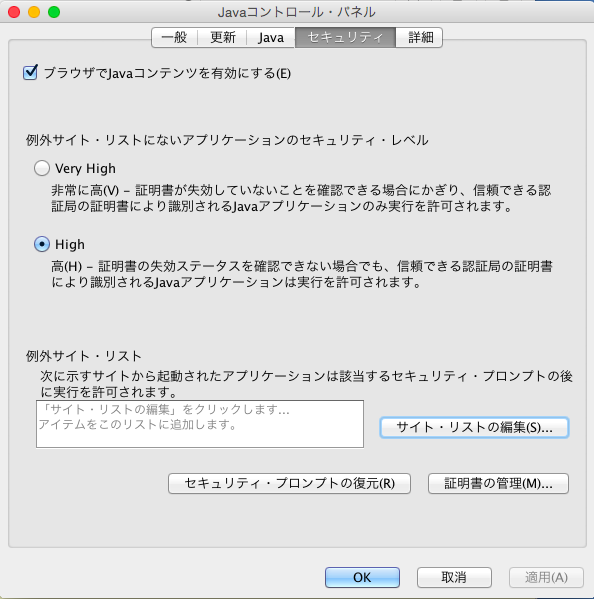Image resolution: width=594 pixels, height=599 pixels.
Task: Click the 例外サイト・リスト heading text
Action: [x=84, y=356]
